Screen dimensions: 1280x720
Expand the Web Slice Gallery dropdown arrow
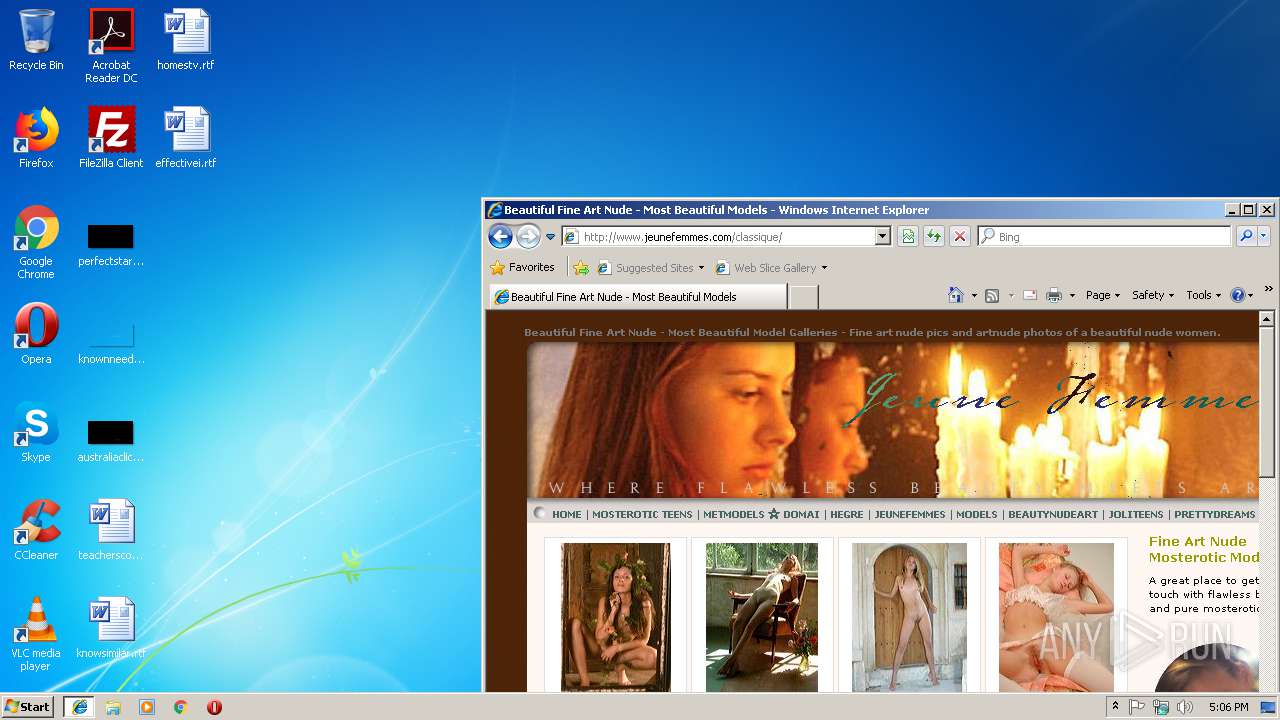824,268
